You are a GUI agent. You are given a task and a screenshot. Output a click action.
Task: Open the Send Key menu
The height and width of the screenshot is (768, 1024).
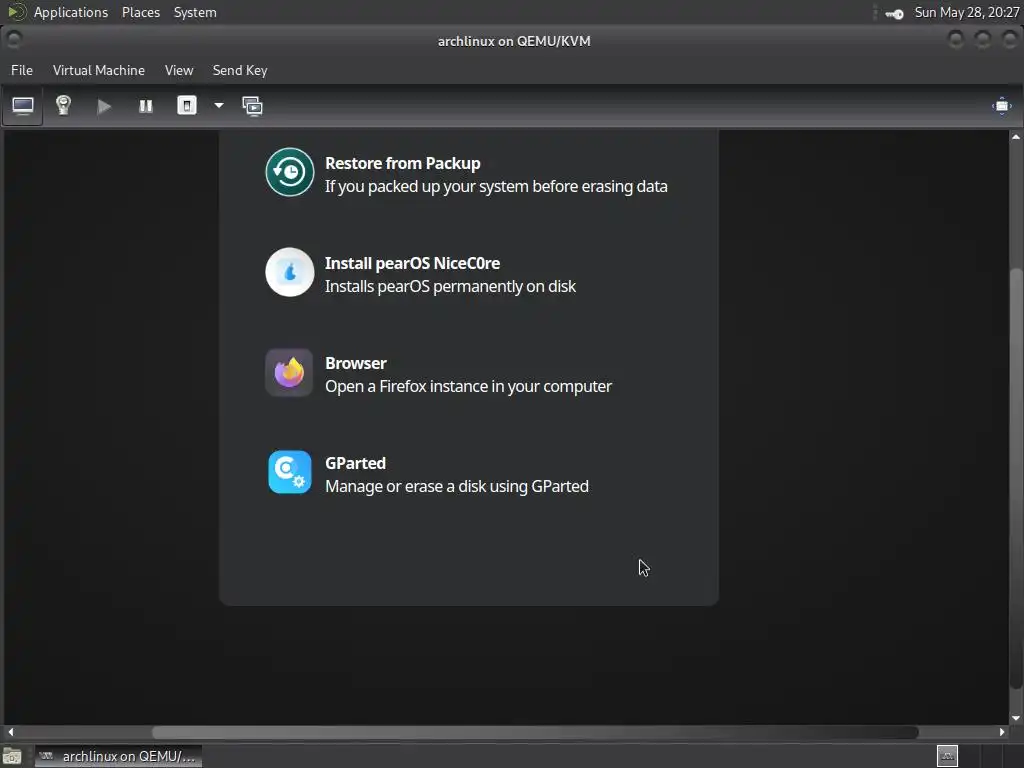point(240,70)
